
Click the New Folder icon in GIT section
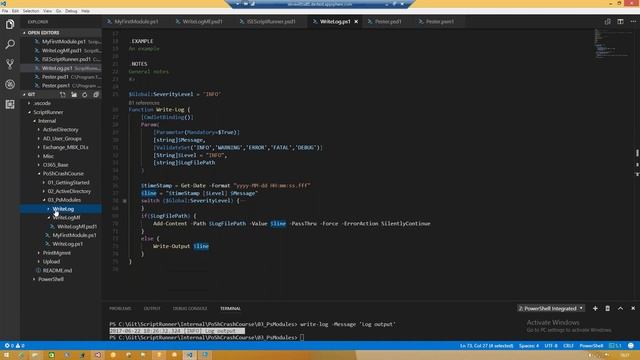pos(74,95)
